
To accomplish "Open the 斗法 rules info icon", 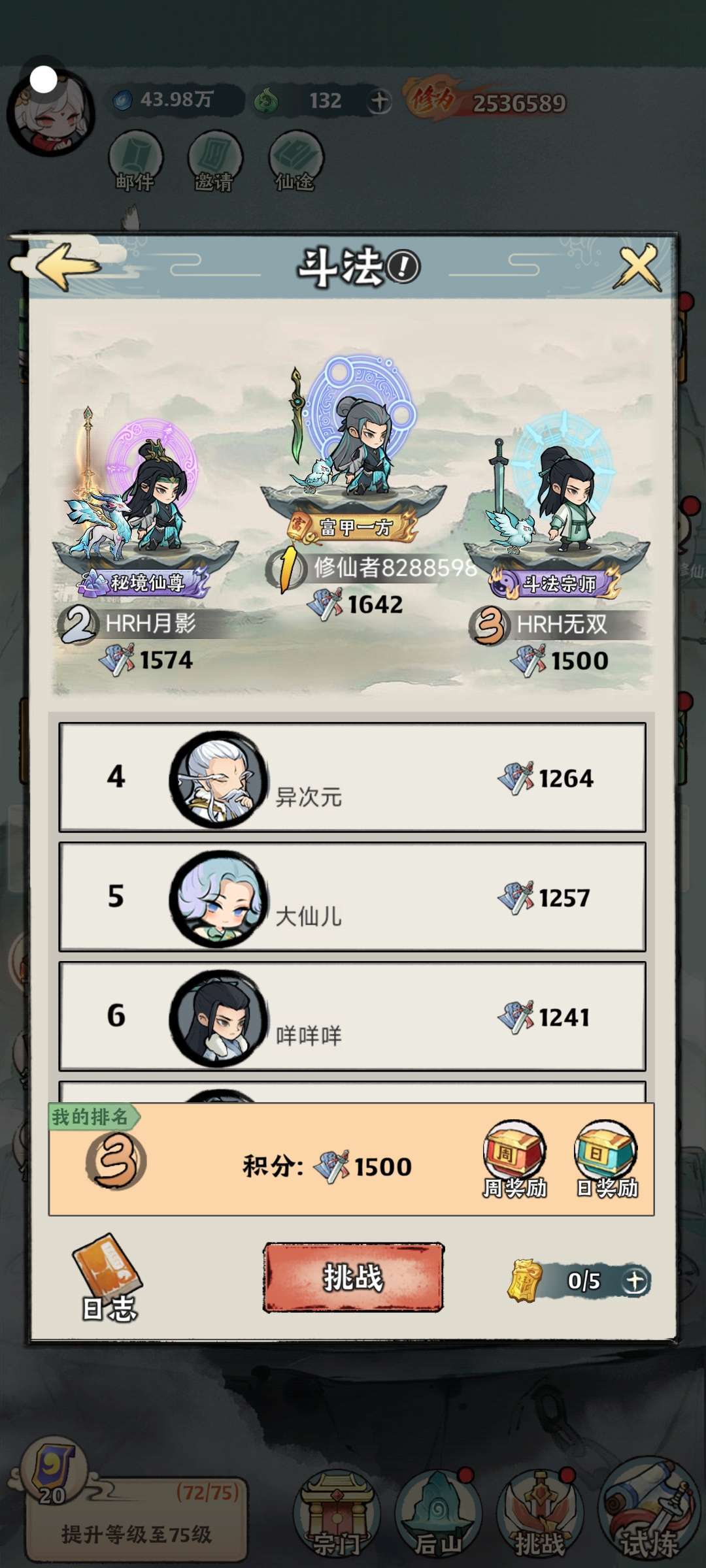I will click(403, 267).
